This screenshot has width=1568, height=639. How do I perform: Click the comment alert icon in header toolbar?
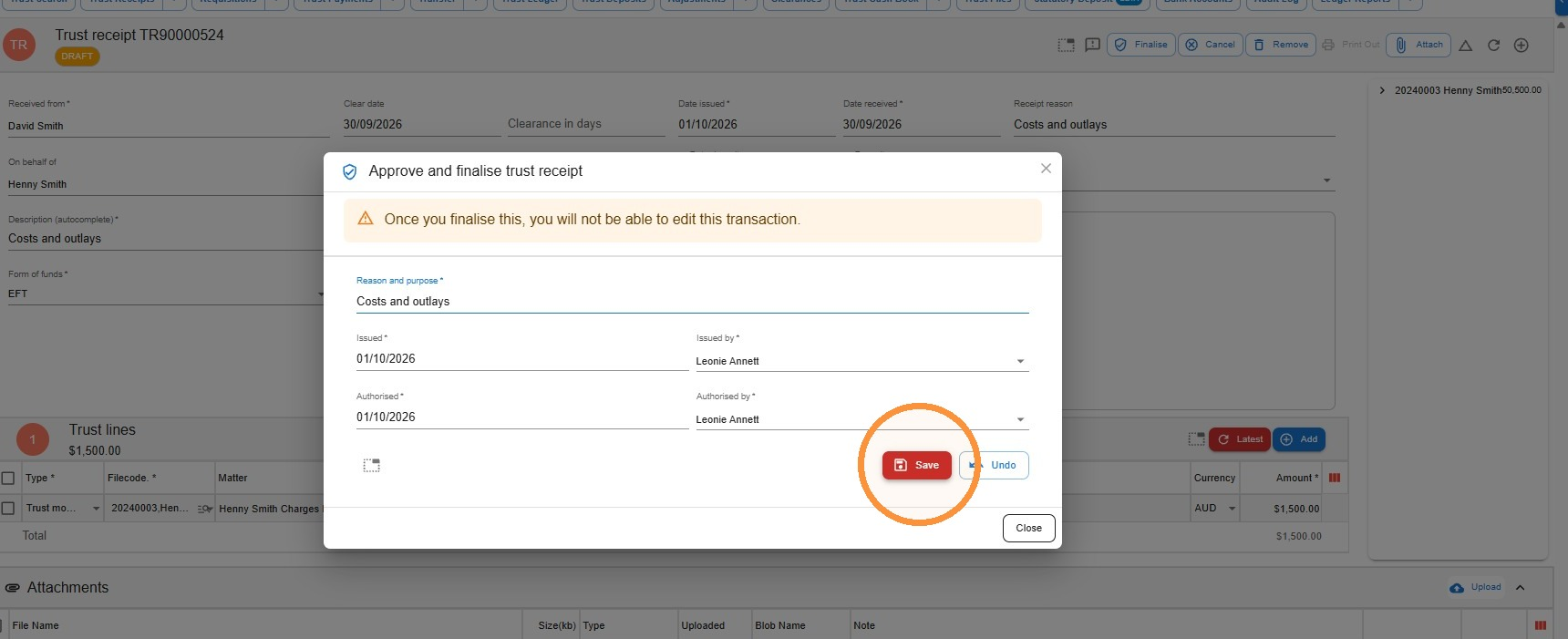[1092, 45]
